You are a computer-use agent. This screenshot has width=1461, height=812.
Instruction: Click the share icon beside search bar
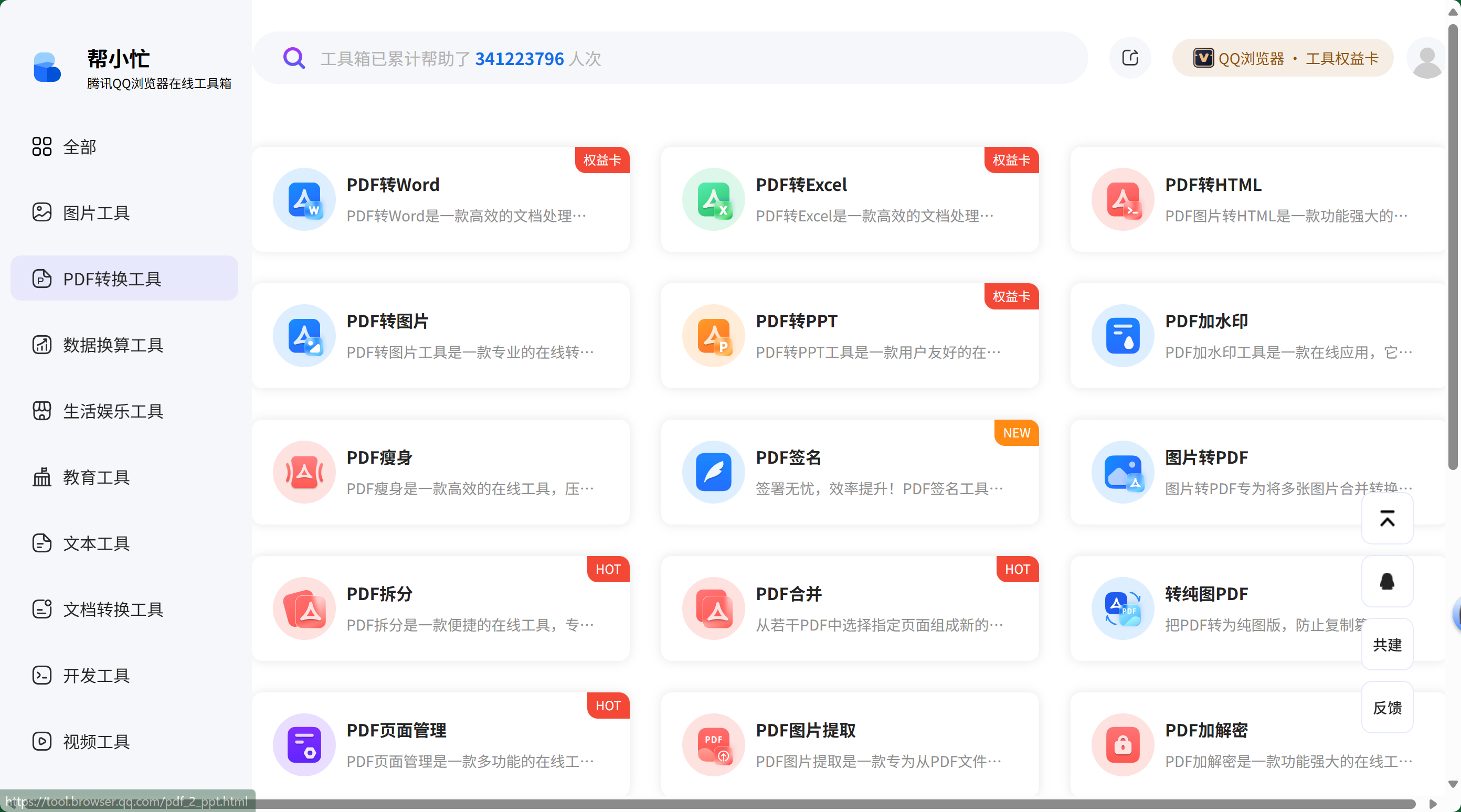tap(1130, 58)
